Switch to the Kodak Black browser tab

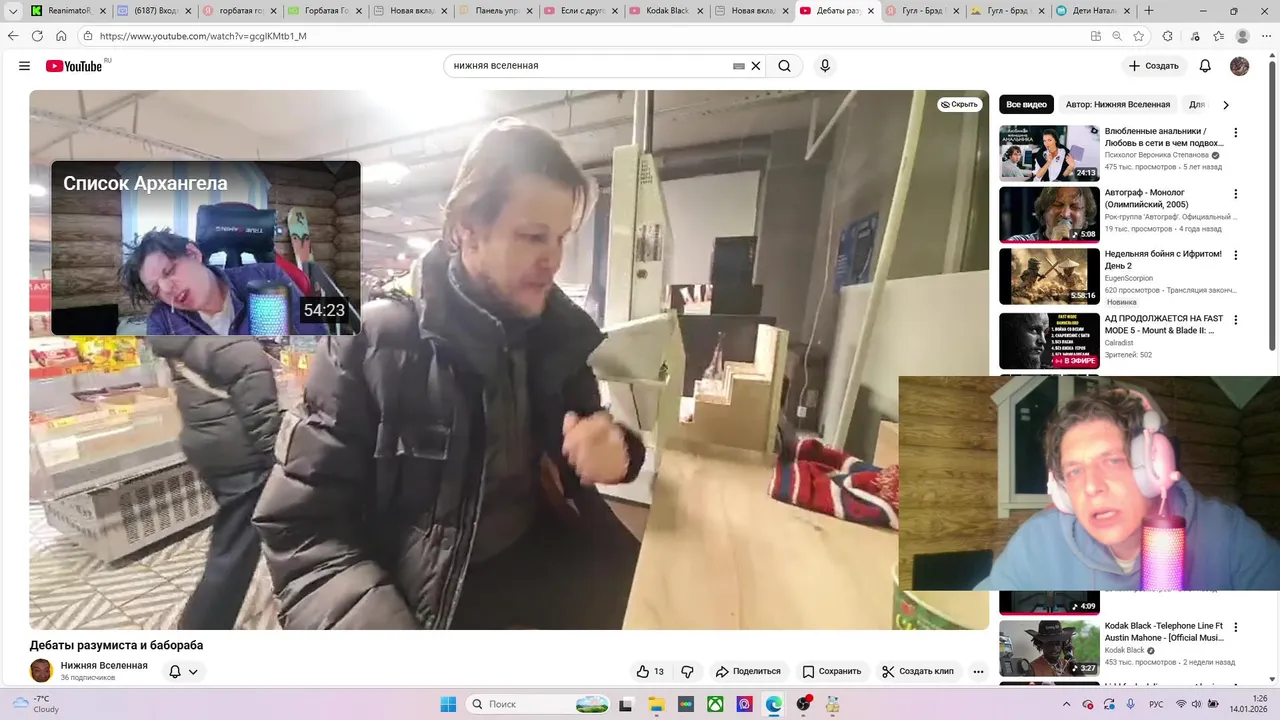(x=667, y=11)
